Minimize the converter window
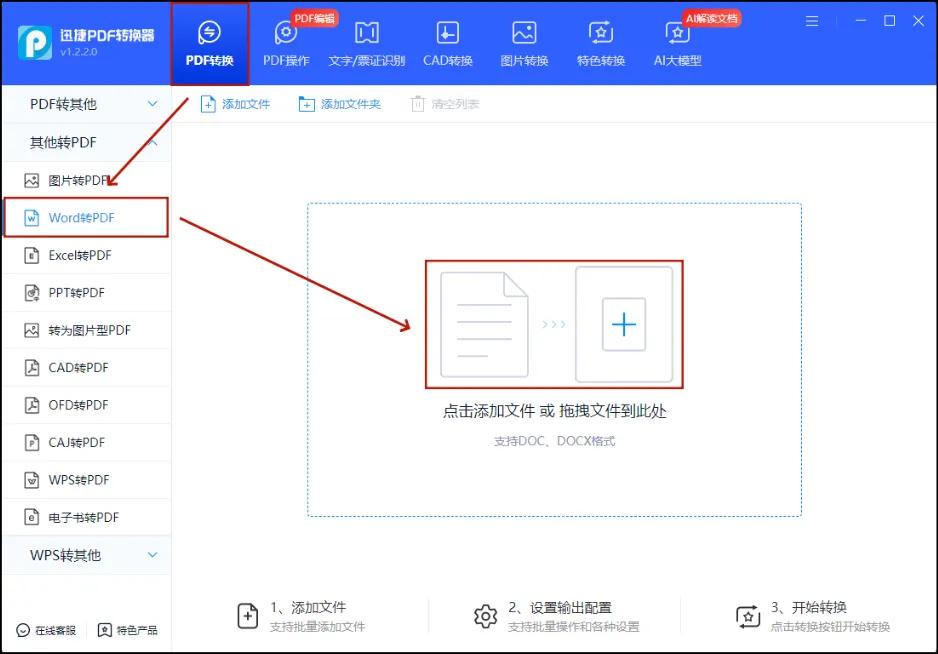Viewport: 938px width, 654px height. click(861, 21)
